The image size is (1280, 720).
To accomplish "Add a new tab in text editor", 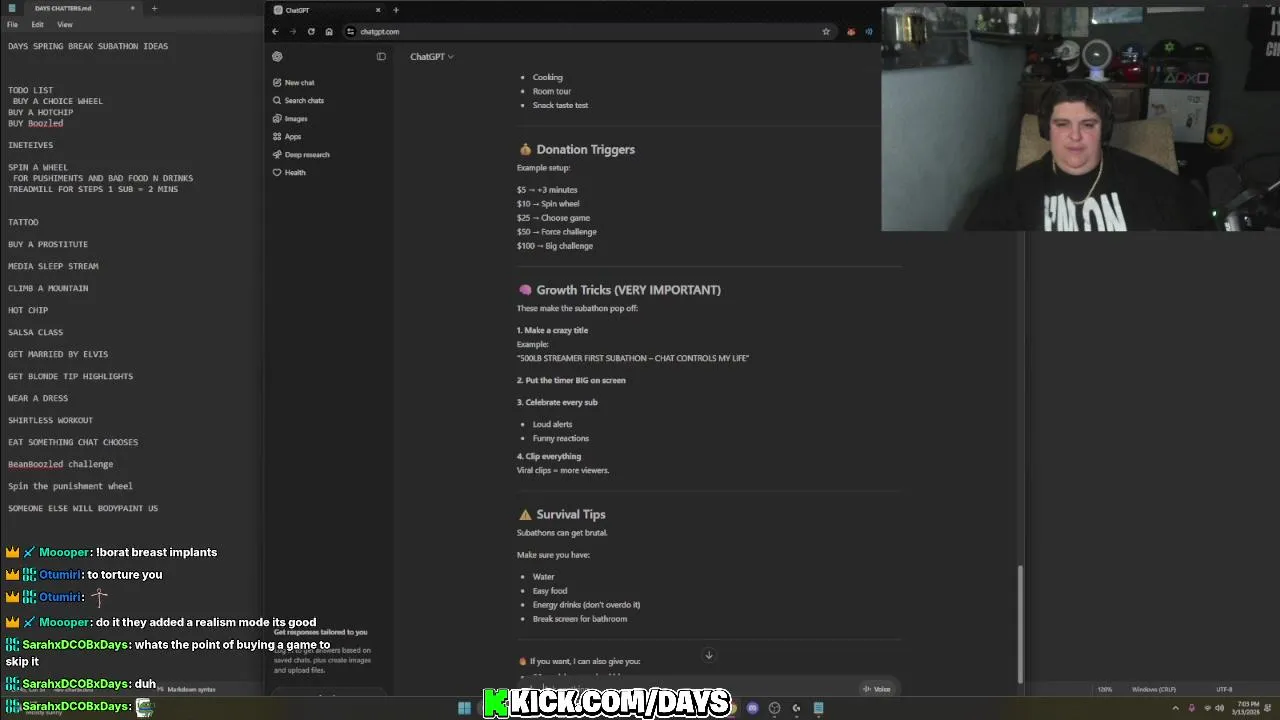I will (154, 9).
